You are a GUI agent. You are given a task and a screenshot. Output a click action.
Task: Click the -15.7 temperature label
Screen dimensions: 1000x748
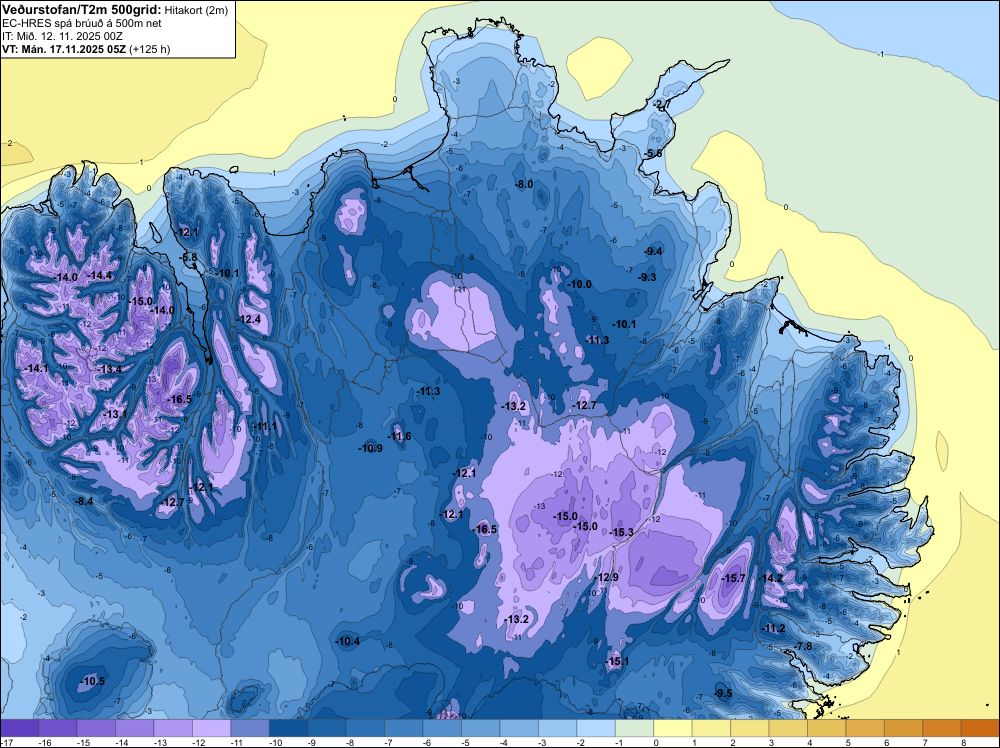click(733, 578)
